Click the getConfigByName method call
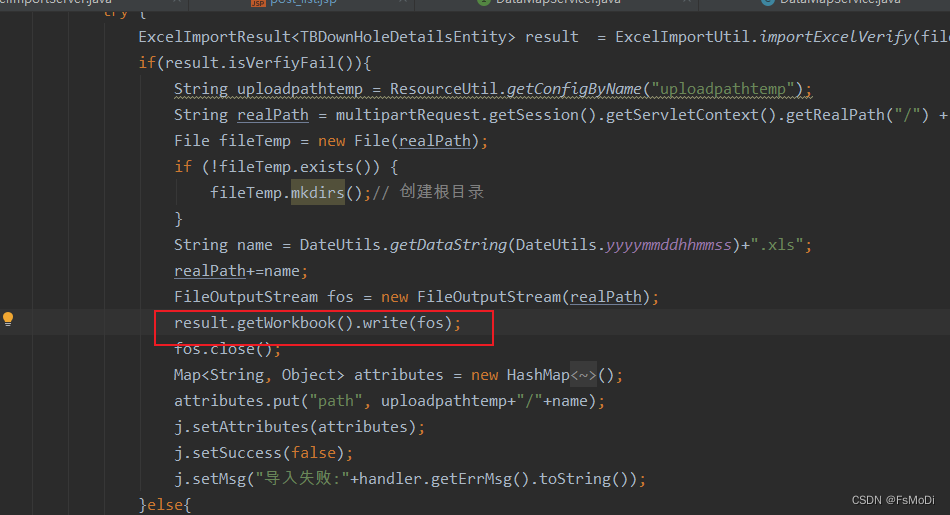This screenshot has width=950, height=515. click(x=574, y=89)
